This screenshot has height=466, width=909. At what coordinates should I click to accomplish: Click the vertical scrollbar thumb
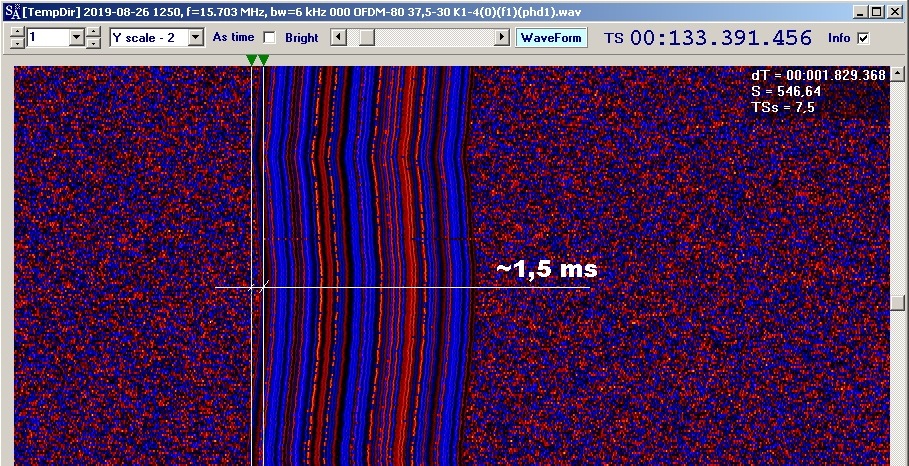[898, 303]
